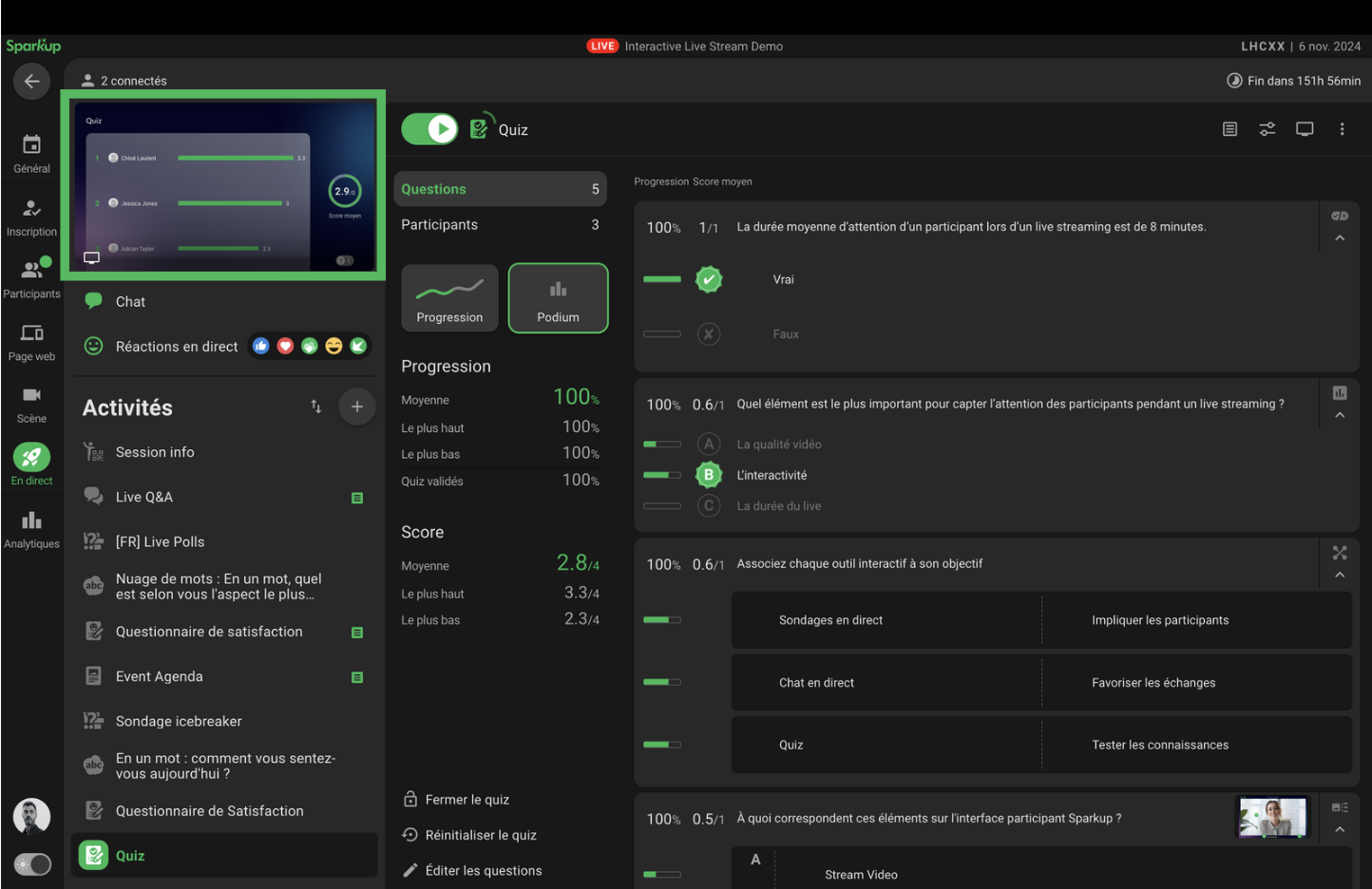
Task: Click Fermer le quiz
Action: tap(467, 800)
